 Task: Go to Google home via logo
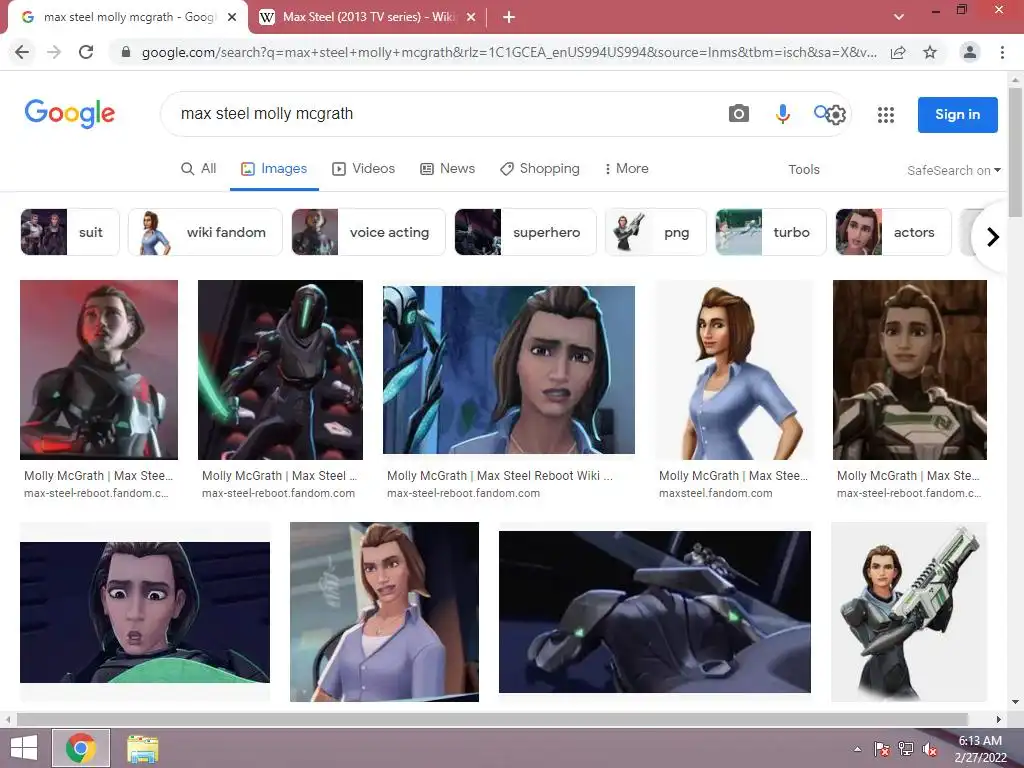[70, 114]
